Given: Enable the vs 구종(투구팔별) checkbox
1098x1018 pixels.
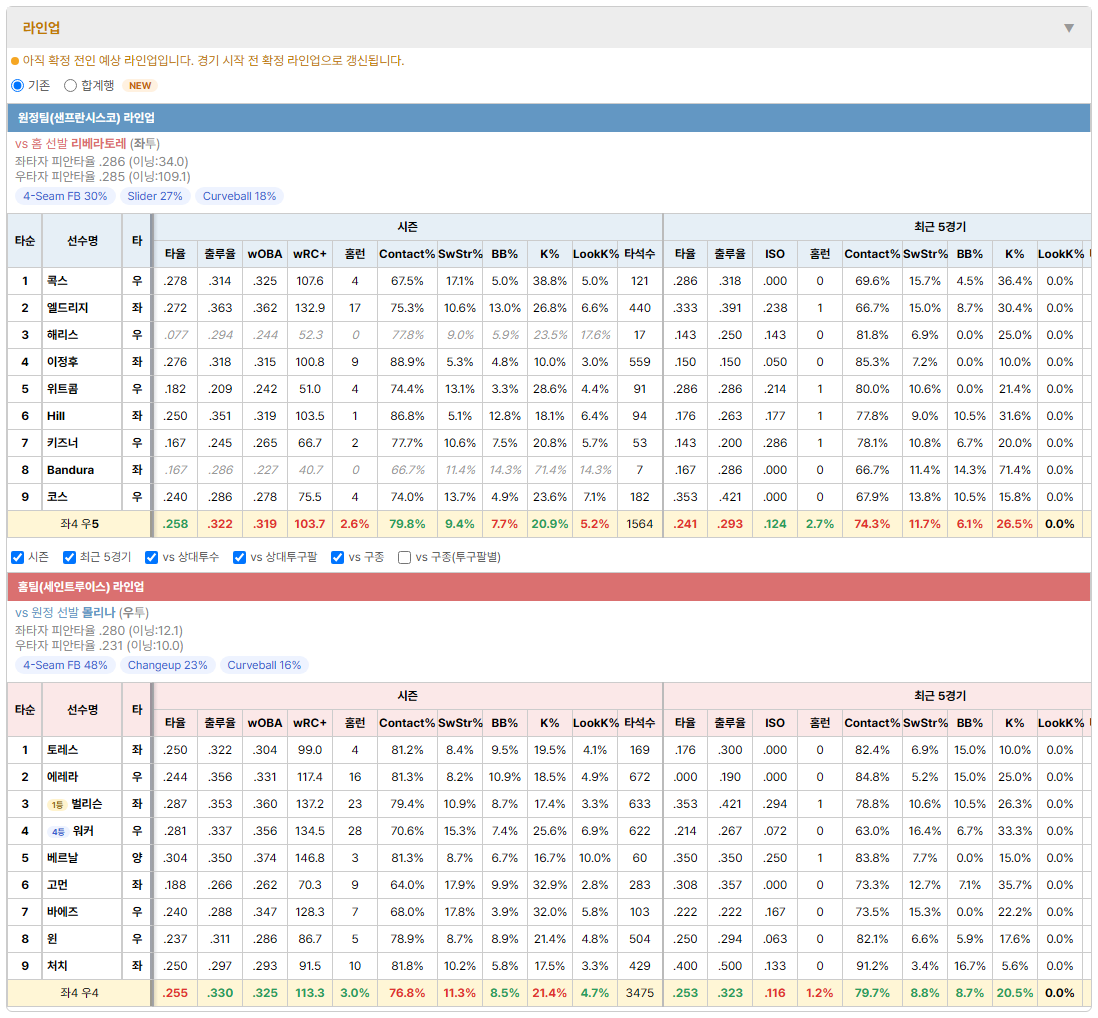Looking at the screenshot, I should (x=404, y=557).
